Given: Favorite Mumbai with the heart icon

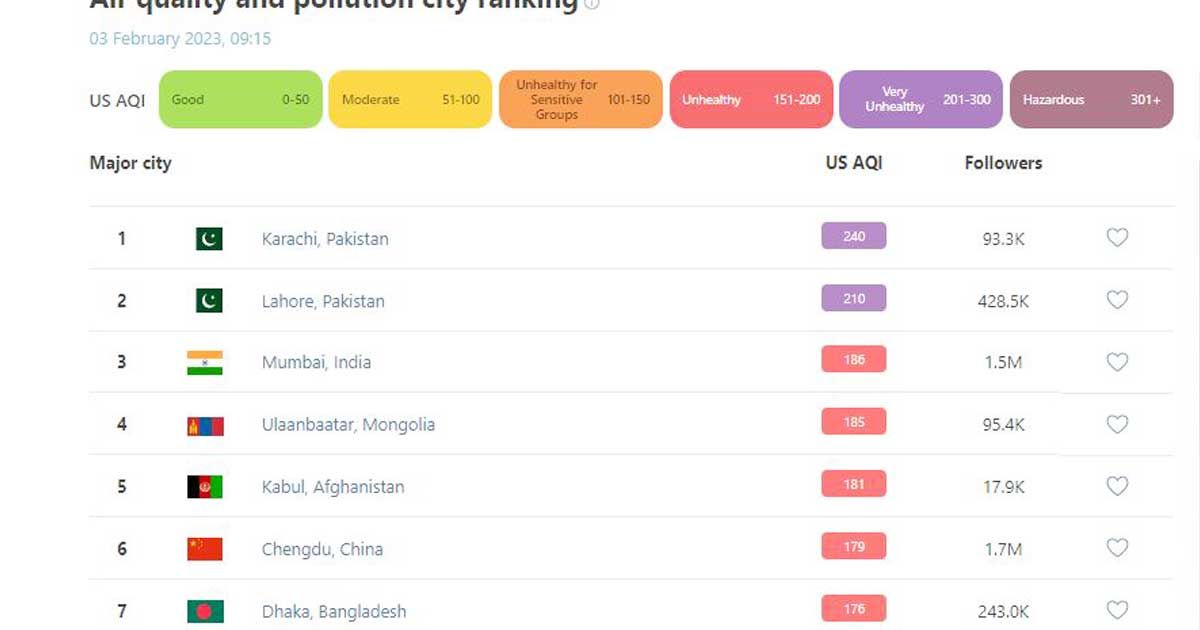Looking at the screenshot, I should tap(1117, 362).
